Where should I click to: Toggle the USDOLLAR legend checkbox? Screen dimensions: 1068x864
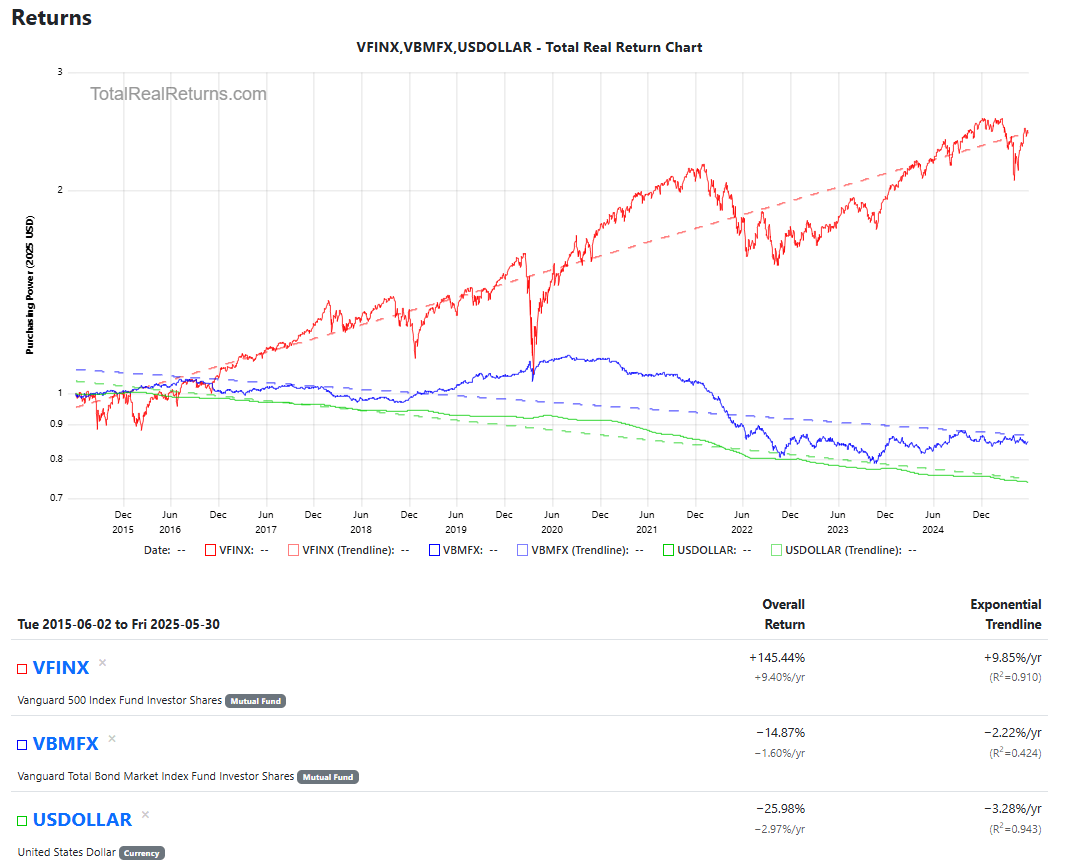tap(668, 550)
